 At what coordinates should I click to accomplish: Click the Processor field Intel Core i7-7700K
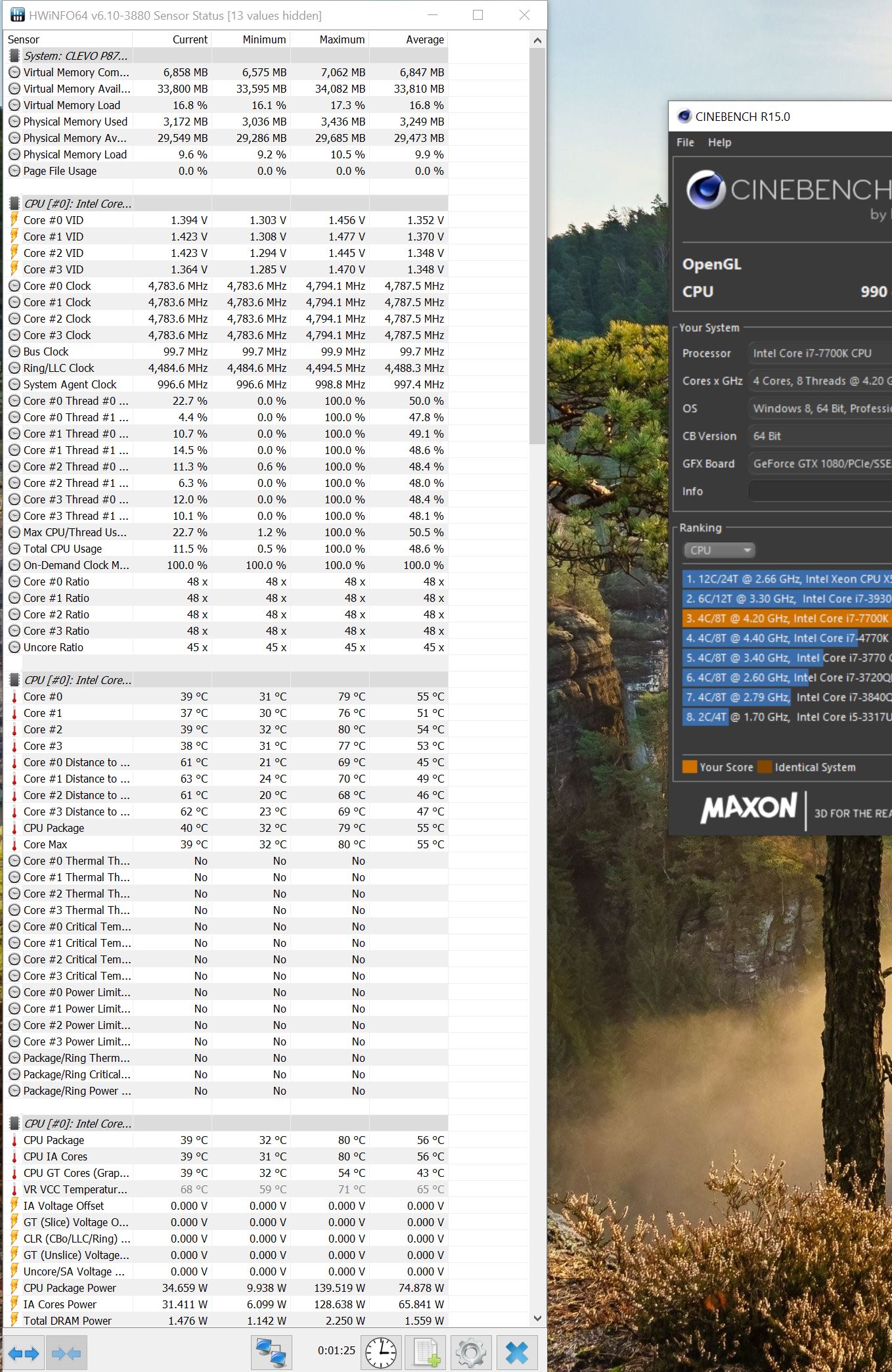coord(820,353)
